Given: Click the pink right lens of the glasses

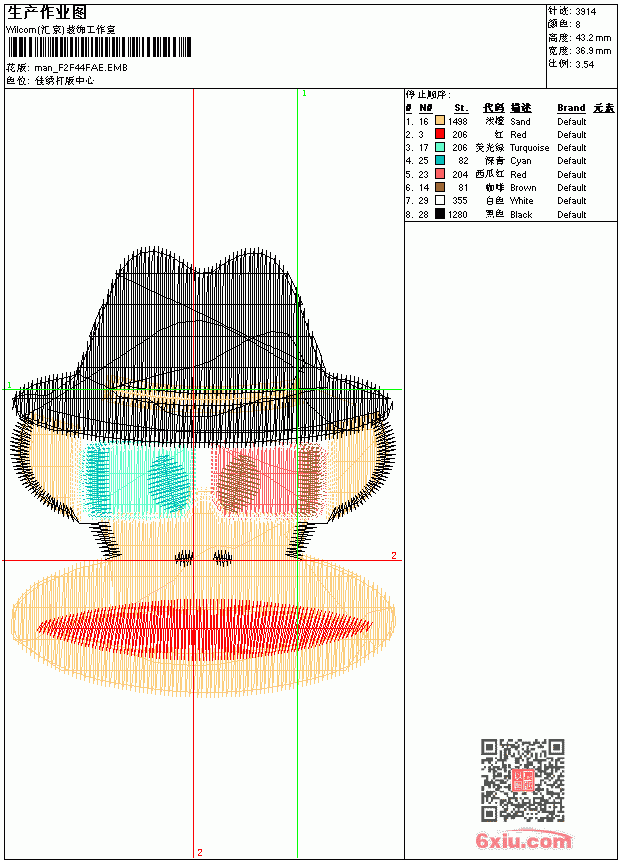Looking at the screenshot, I should [x=269, y=480].
